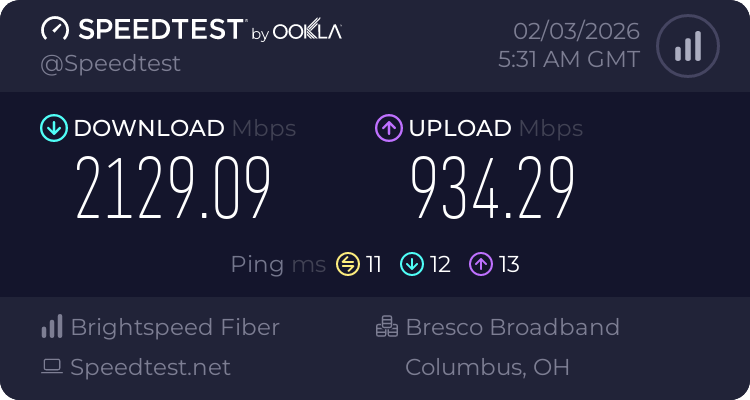Screen dimensions: 750x400
Task: Click the Brightspeed Fiber provider name
Action: pos(175,327)
